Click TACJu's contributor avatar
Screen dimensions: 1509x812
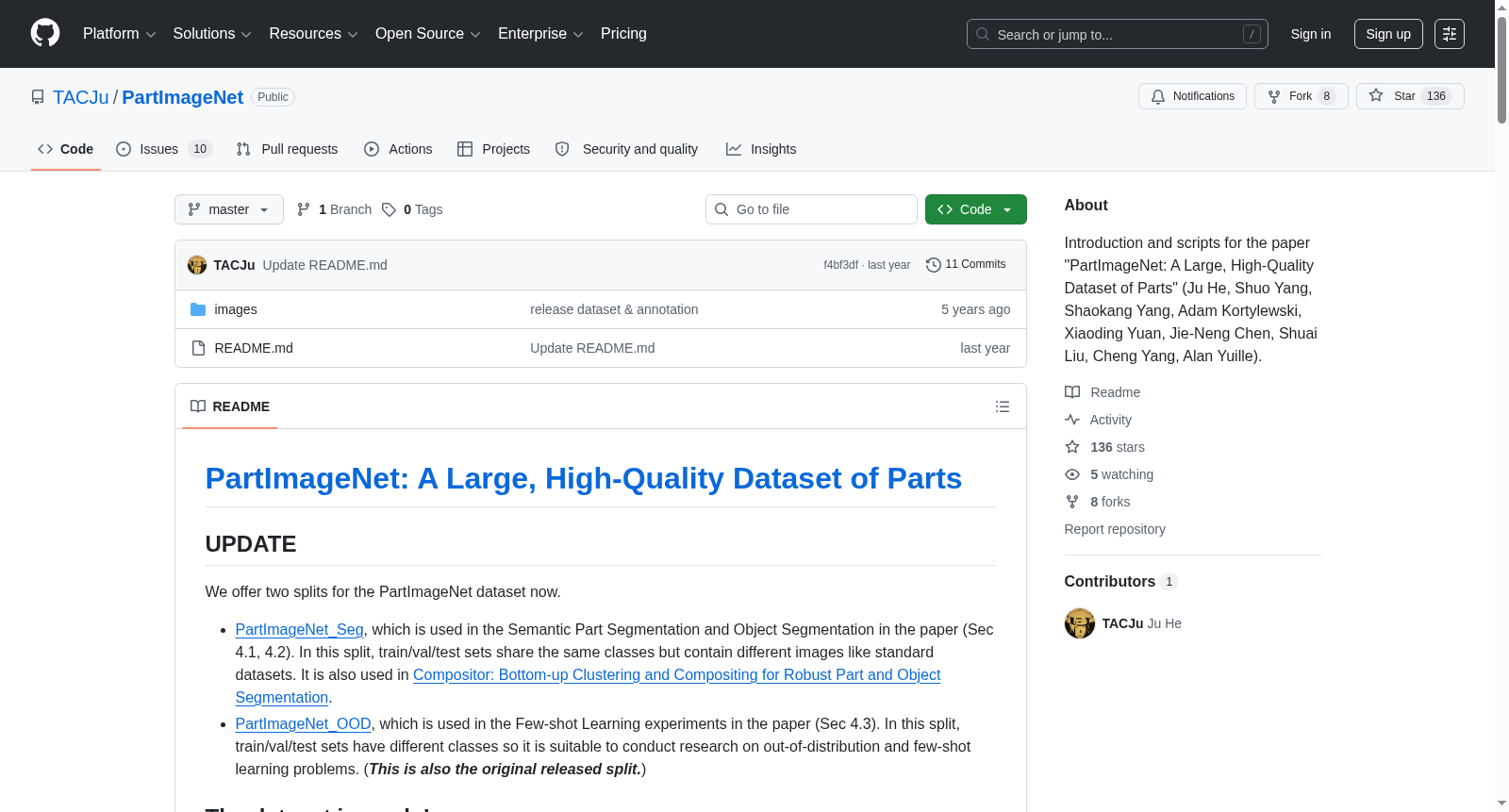[1080, 623]
